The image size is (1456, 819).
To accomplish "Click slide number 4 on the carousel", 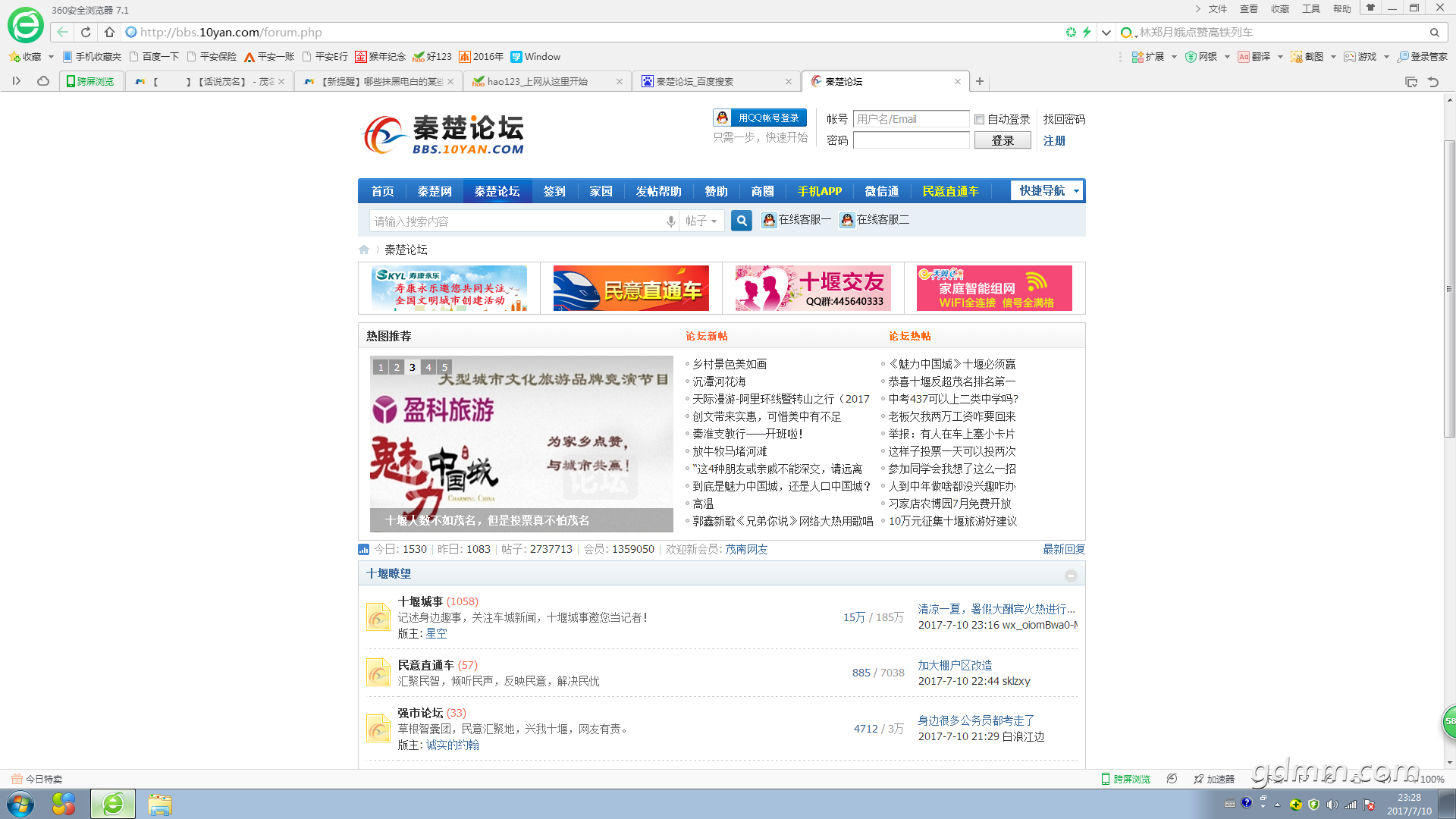I will [428, 367].
